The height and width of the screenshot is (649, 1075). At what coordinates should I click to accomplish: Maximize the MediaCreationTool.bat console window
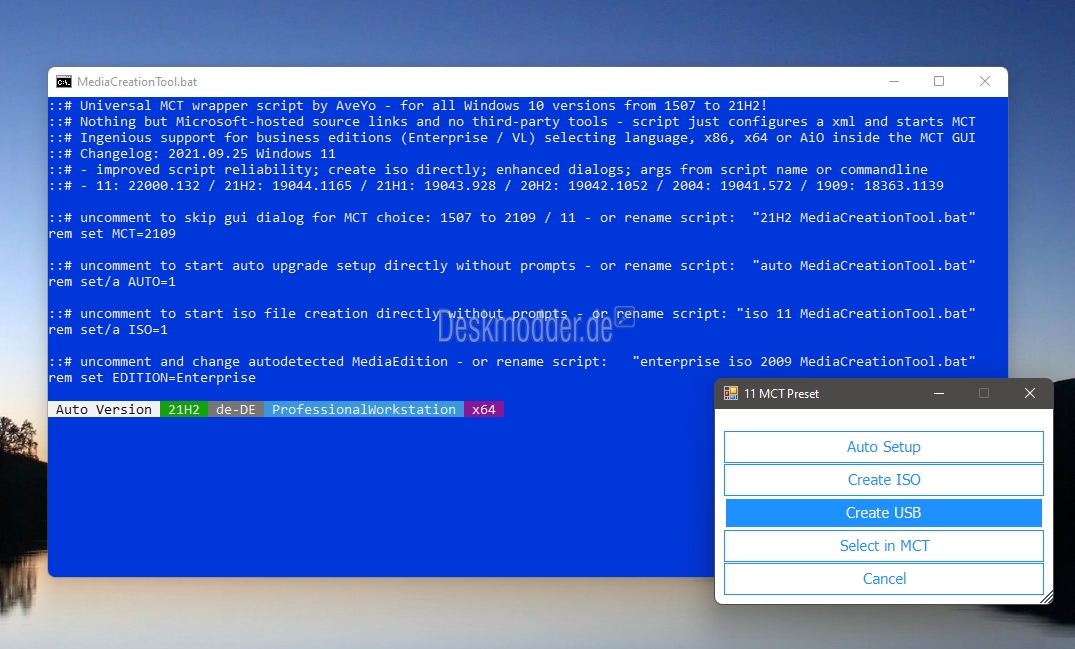(x=938, y=82)
